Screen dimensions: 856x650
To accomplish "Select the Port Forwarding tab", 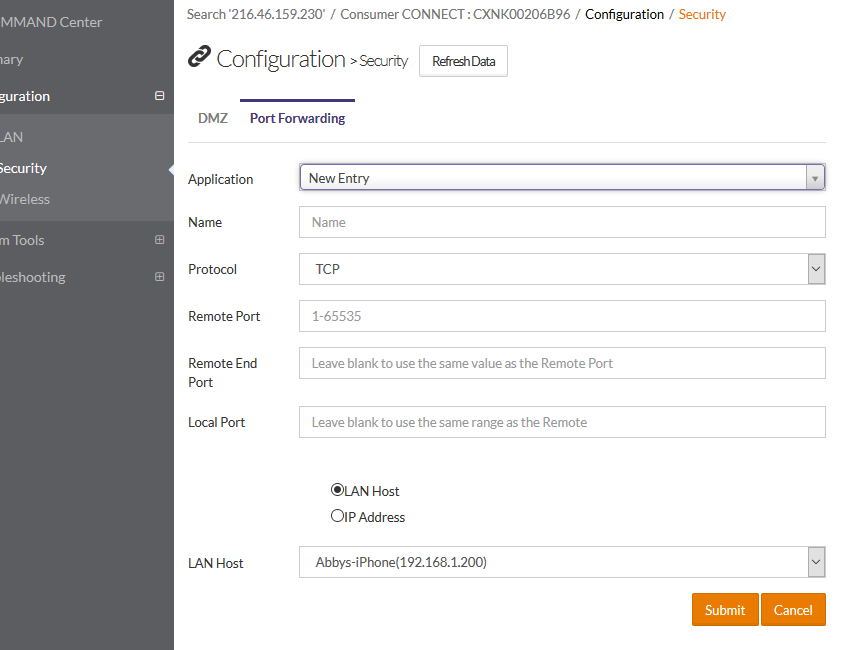I will point(297,118).
